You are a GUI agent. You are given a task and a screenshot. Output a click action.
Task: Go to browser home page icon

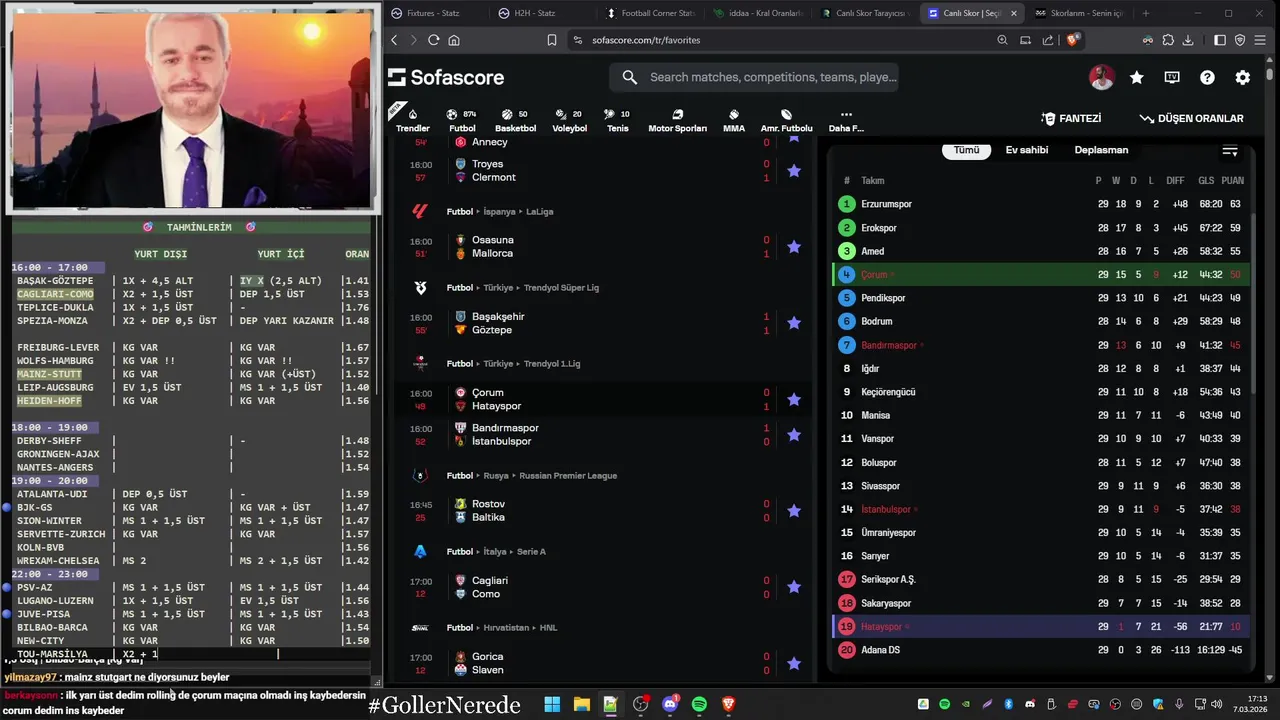(454, 40)
